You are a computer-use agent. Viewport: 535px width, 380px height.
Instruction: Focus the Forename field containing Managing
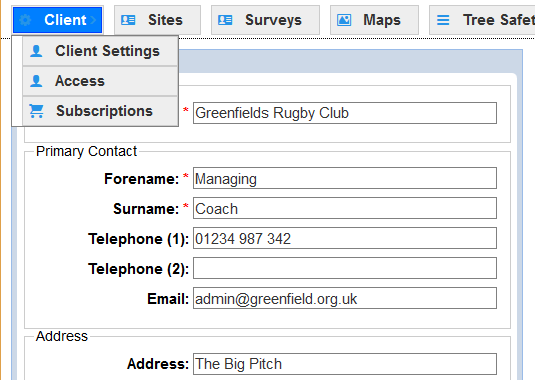click(x=345, y=178)
